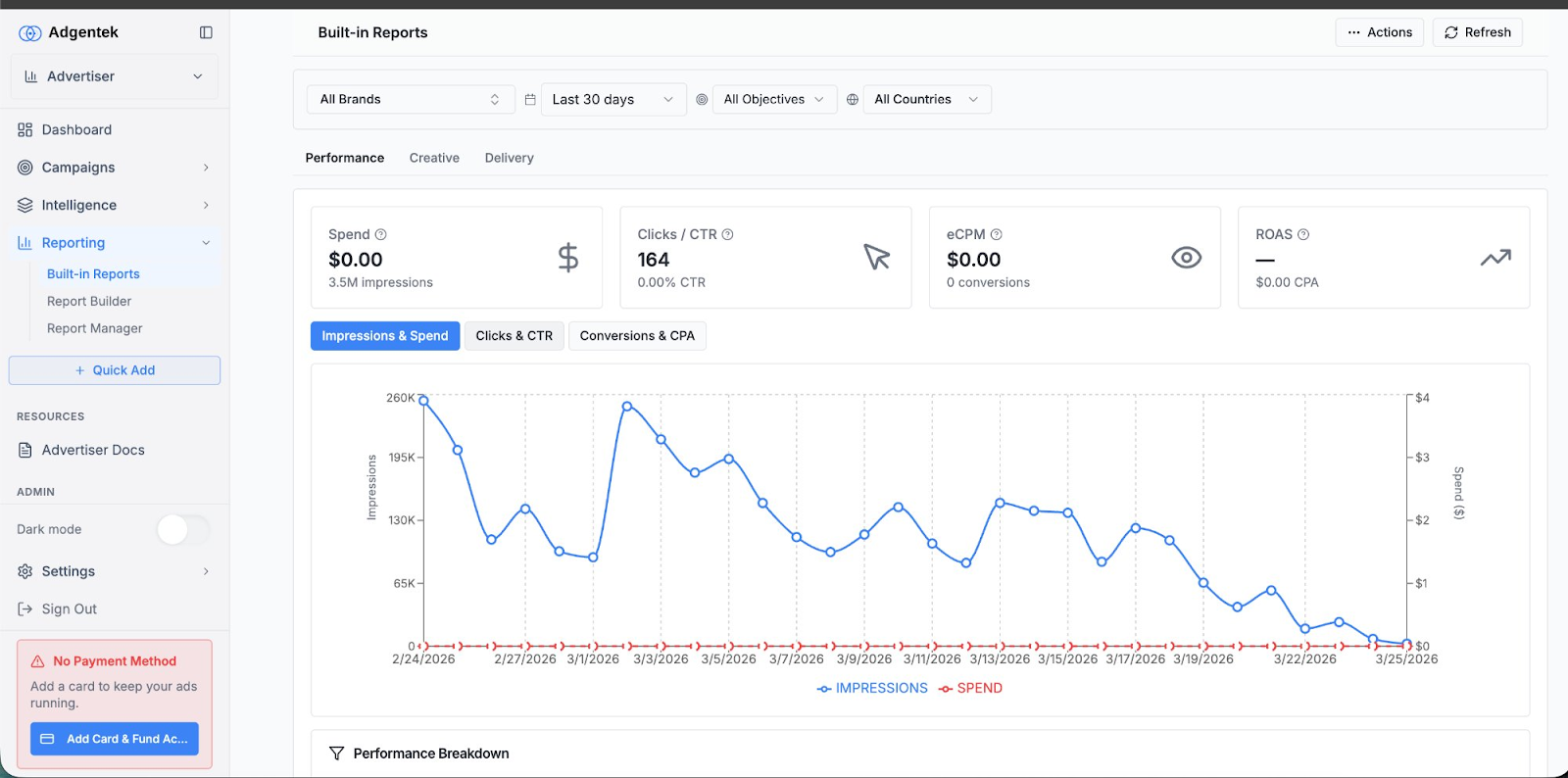1568x778 pixels.
Task: Toggle SPEND series in chart legend
Action: pyautogui.click(x=970, y=688)
